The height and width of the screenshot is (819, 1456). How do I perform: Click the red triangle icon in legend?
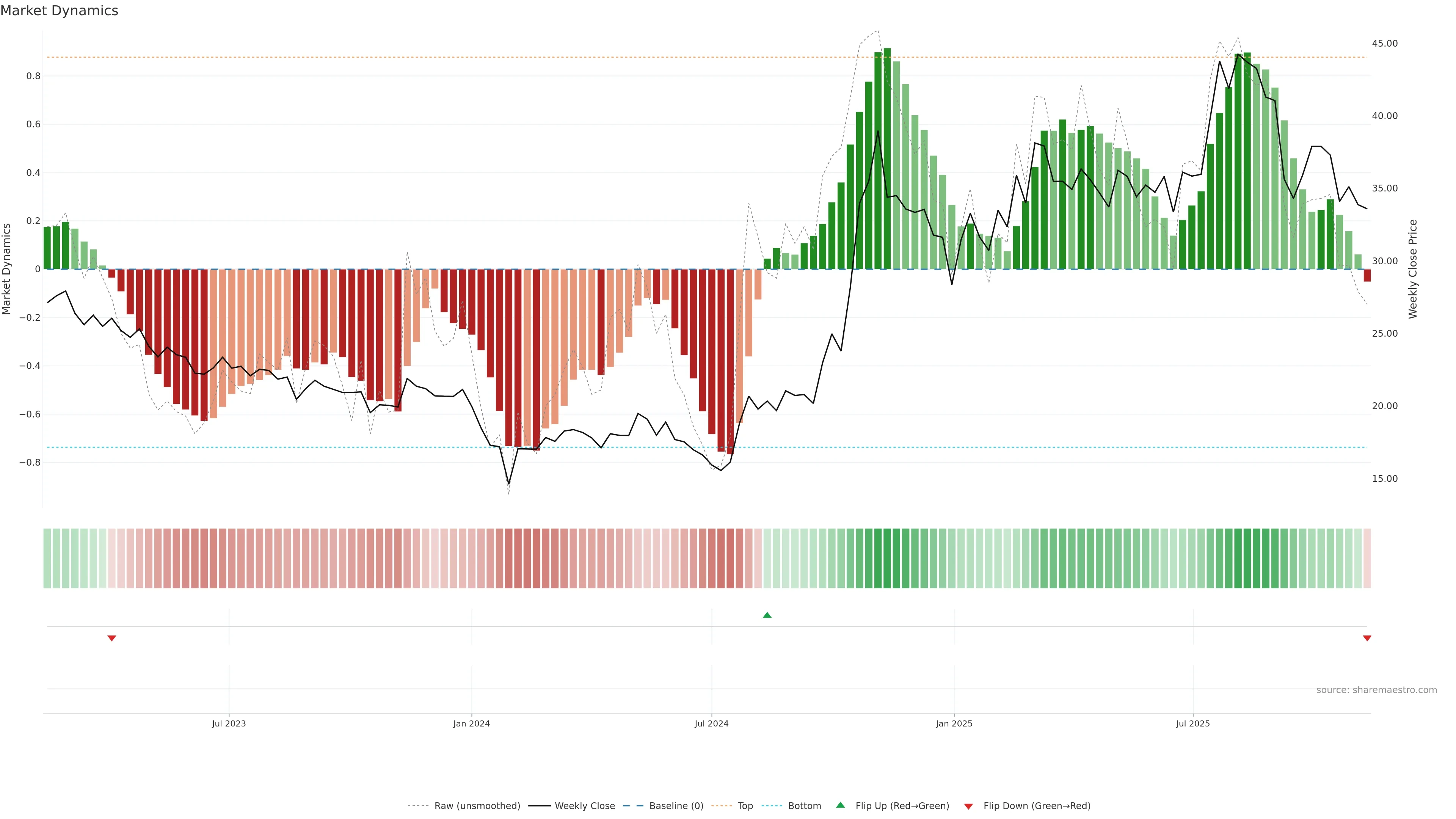[x=968, y=806]
